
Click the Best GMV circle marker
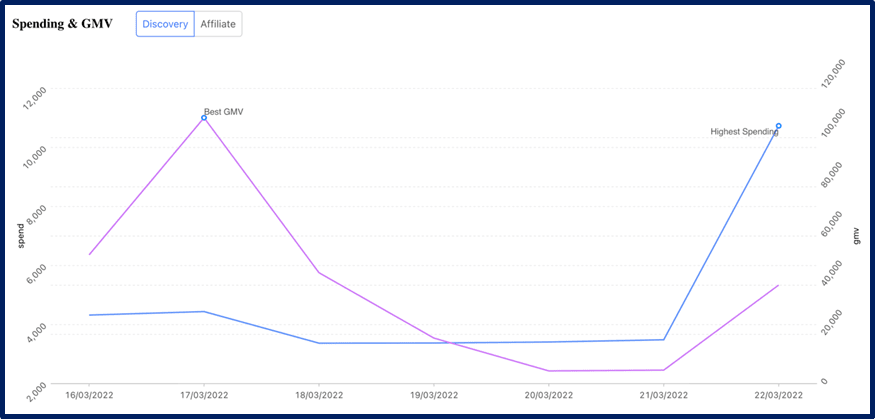pyautogui.click(x=204, y=118)
